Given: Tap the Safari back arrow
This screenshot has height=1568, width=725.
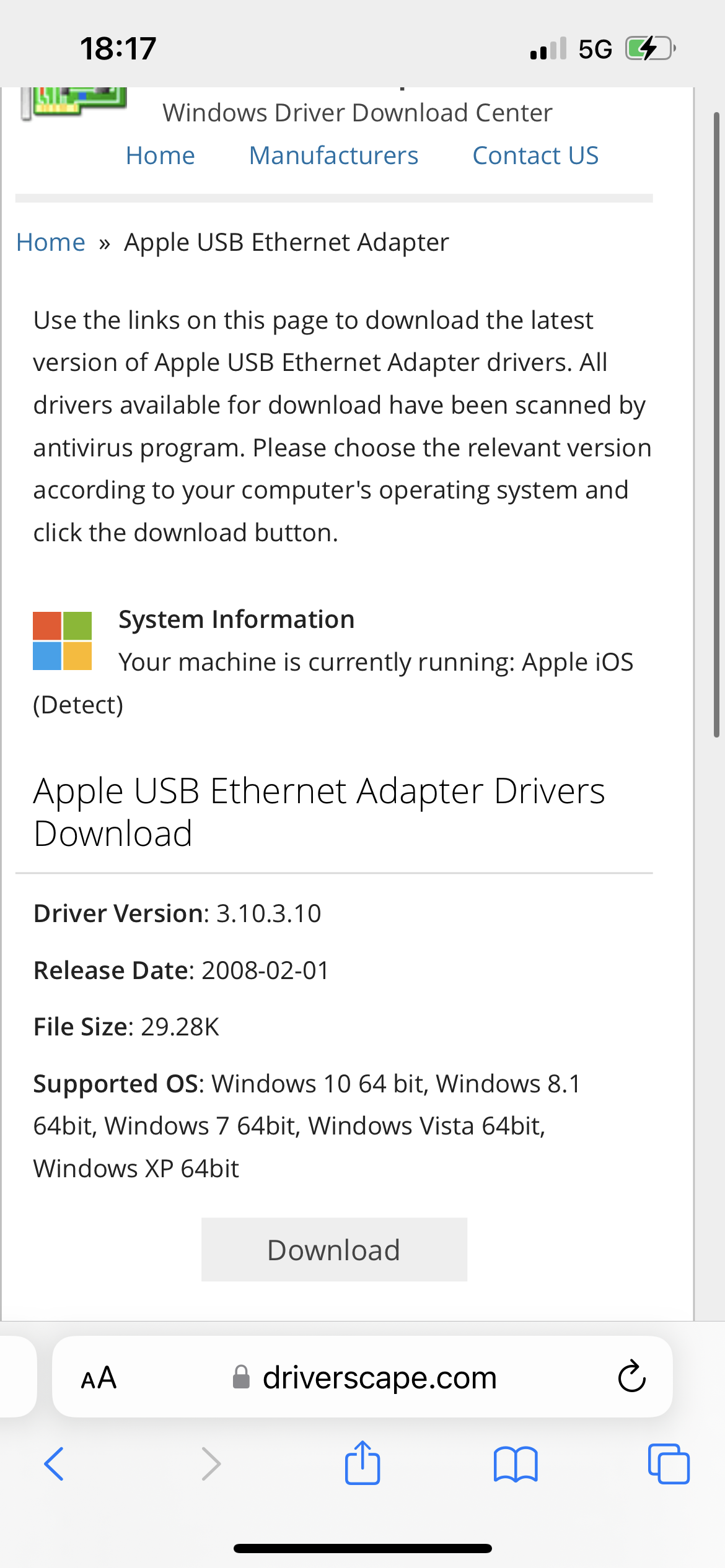Looking at the screenshot, I should click(x=54, y=1464).
